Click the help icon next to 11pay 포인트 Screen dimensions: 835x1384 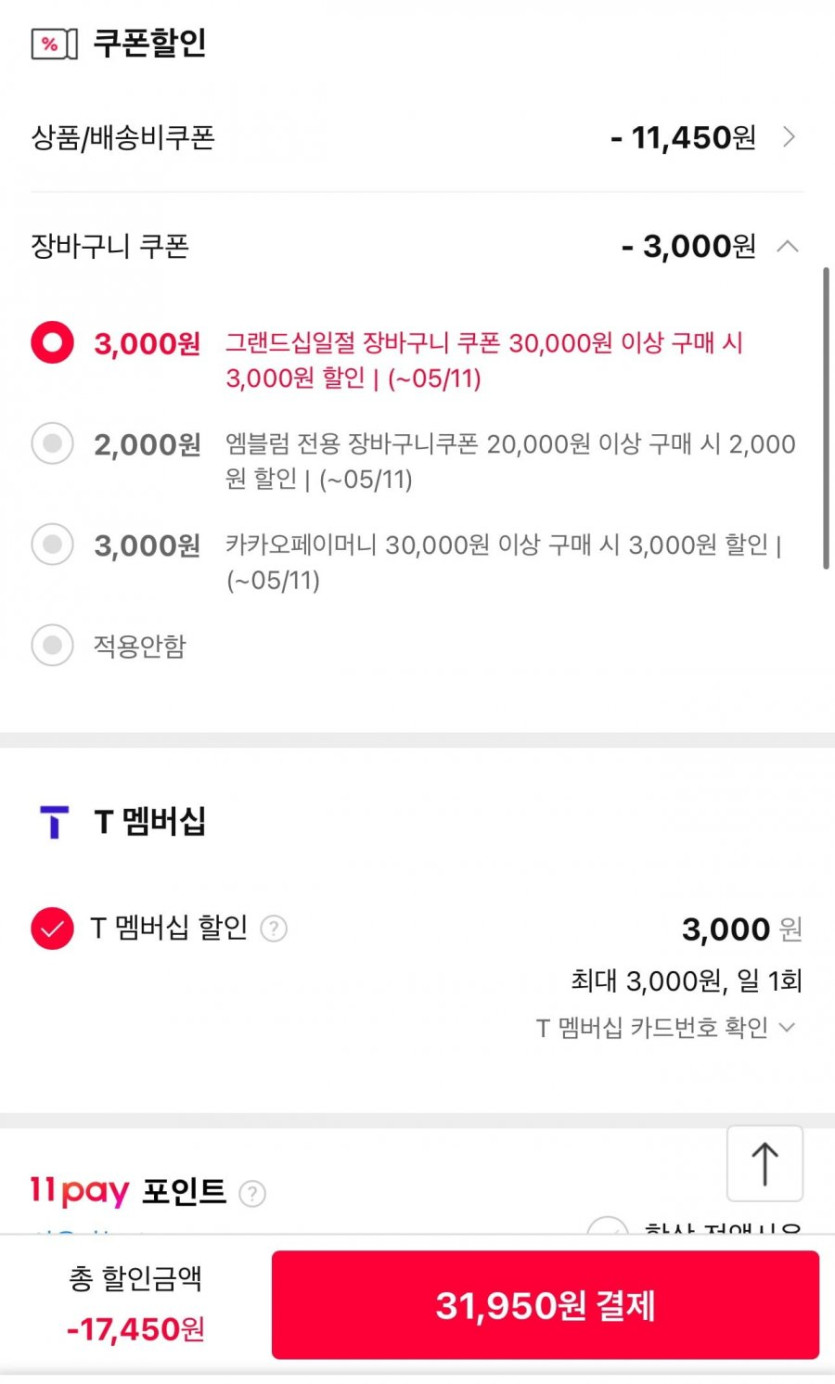pos(253,1193)
